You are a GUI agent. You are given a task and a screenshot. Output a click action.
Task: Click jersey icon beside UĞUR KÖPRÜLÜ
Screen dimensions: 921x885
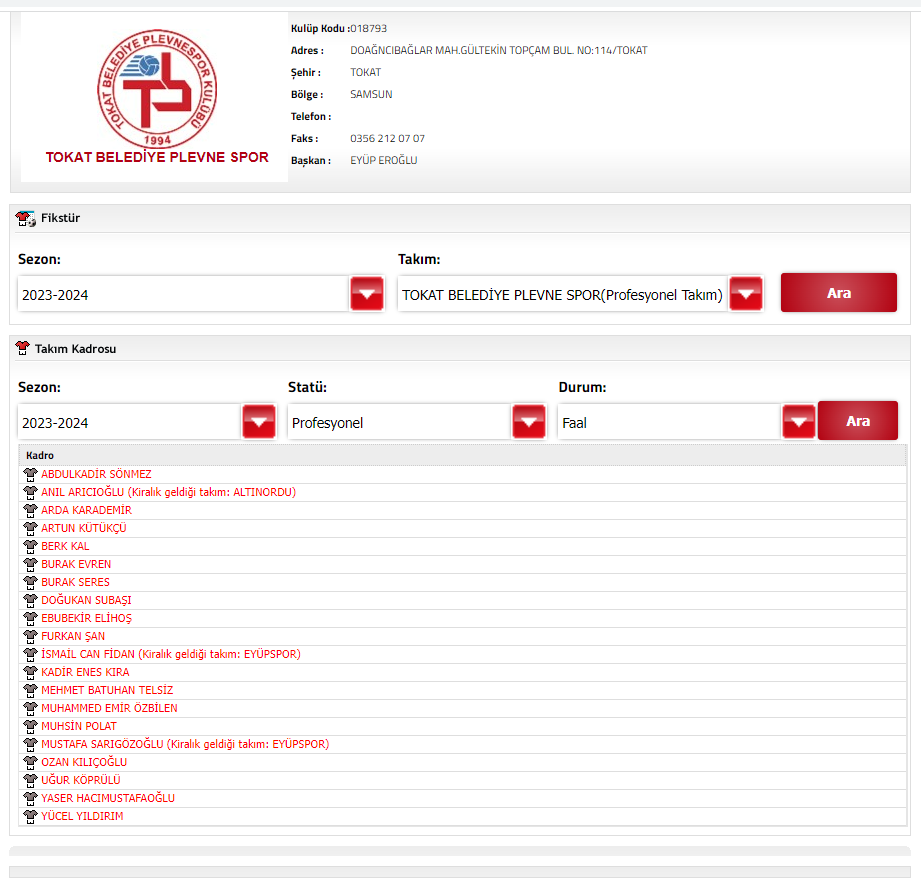point(31,780)
